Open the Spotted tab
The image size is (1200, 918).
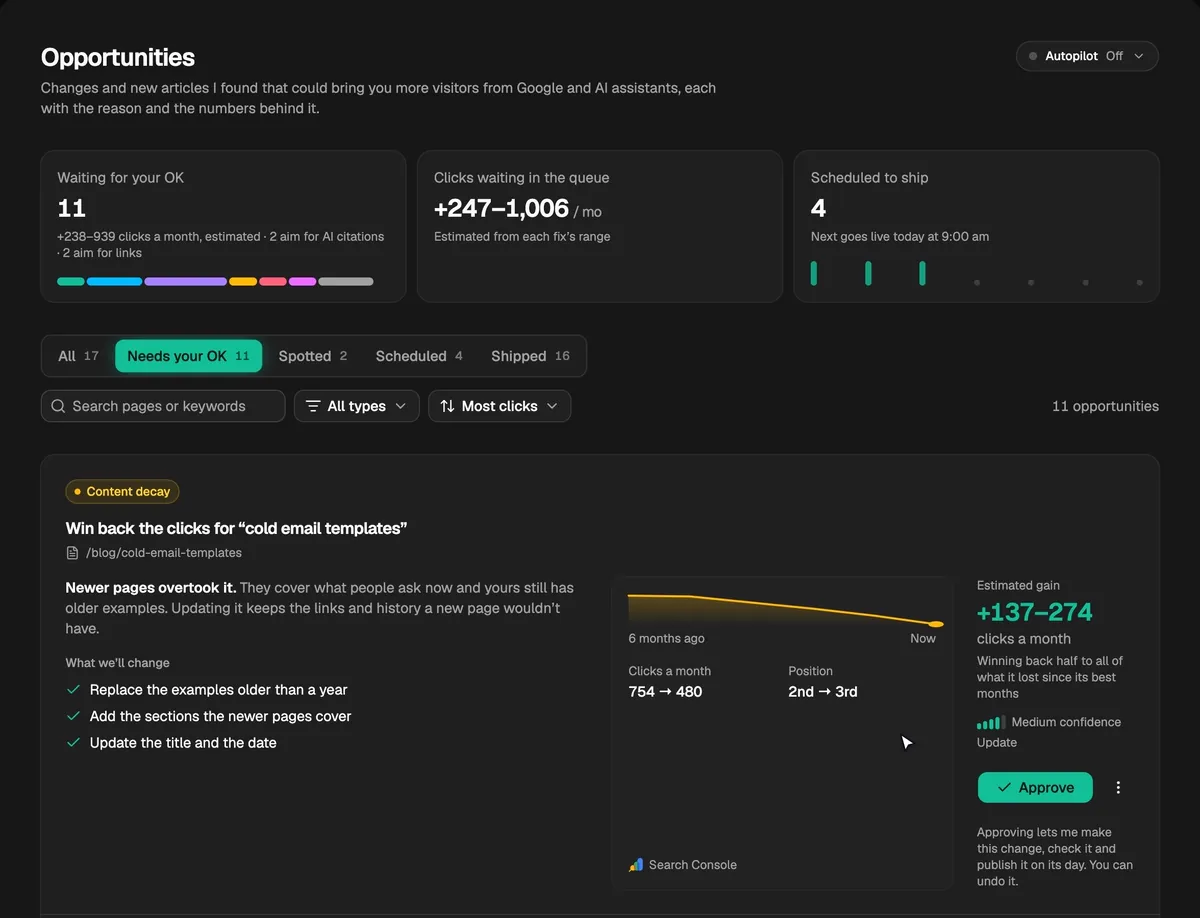coord(313,356)
